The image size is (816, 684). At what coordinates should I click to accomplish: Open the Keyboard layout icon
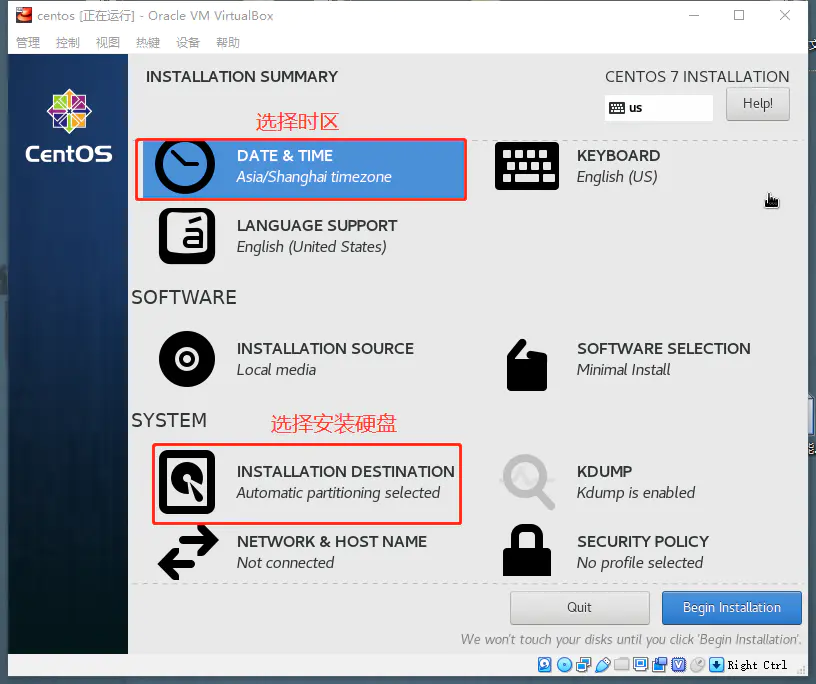[x=527, y=166]
